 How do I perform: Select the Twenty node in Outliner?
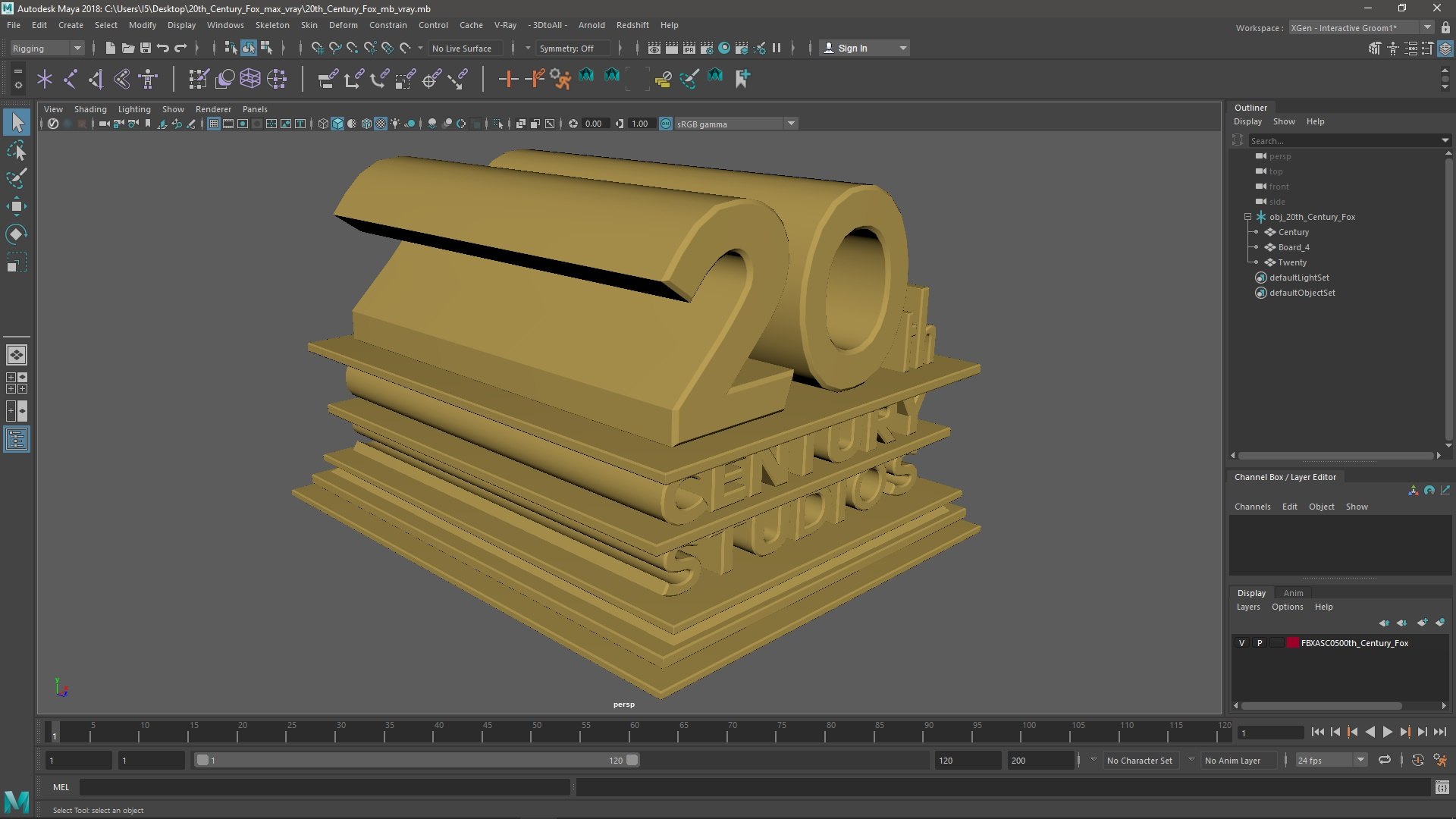click(x=1291, y=262)
